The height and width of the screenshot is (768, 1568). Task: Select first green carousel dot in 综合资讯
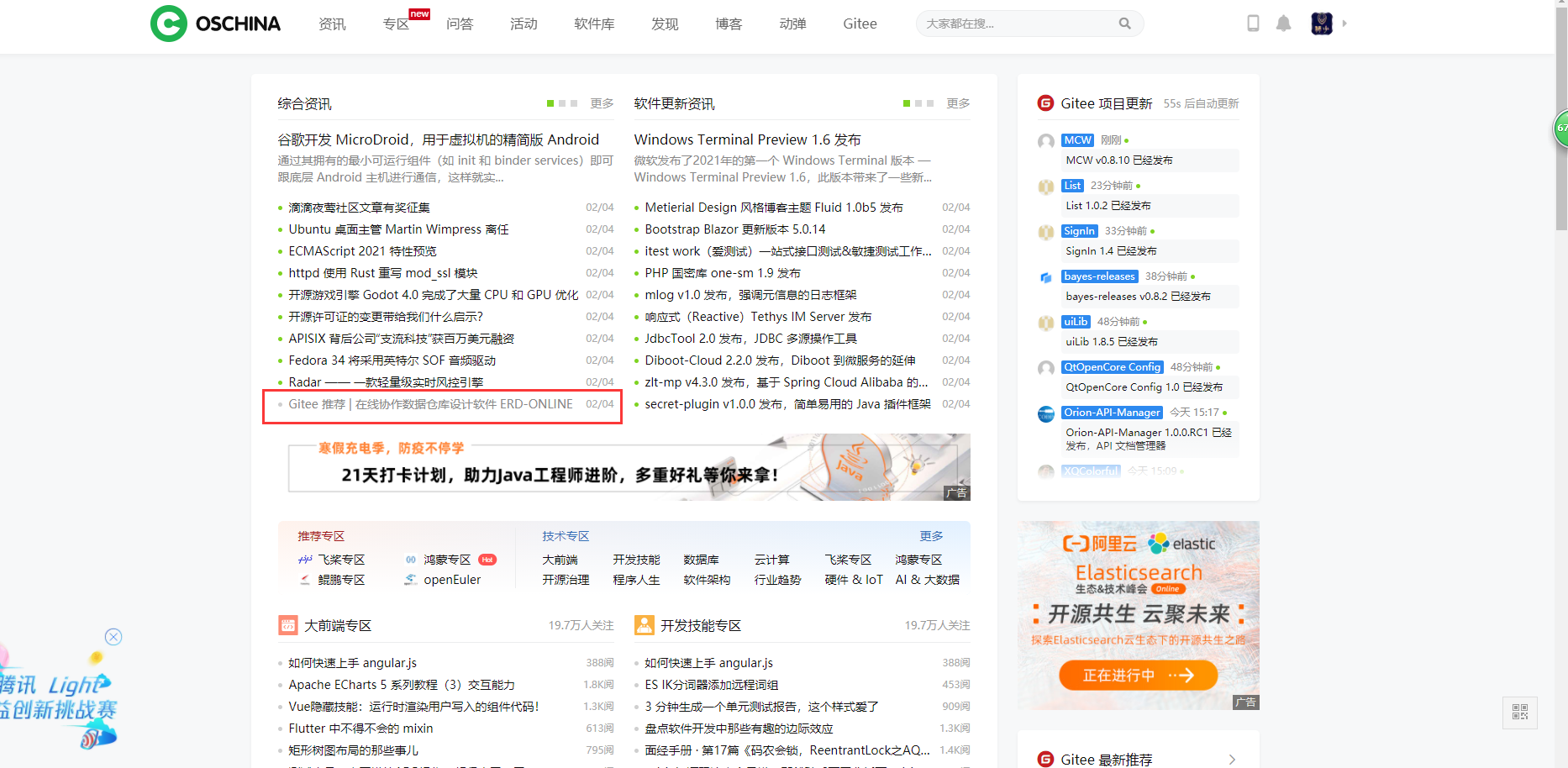click(550, 103)
